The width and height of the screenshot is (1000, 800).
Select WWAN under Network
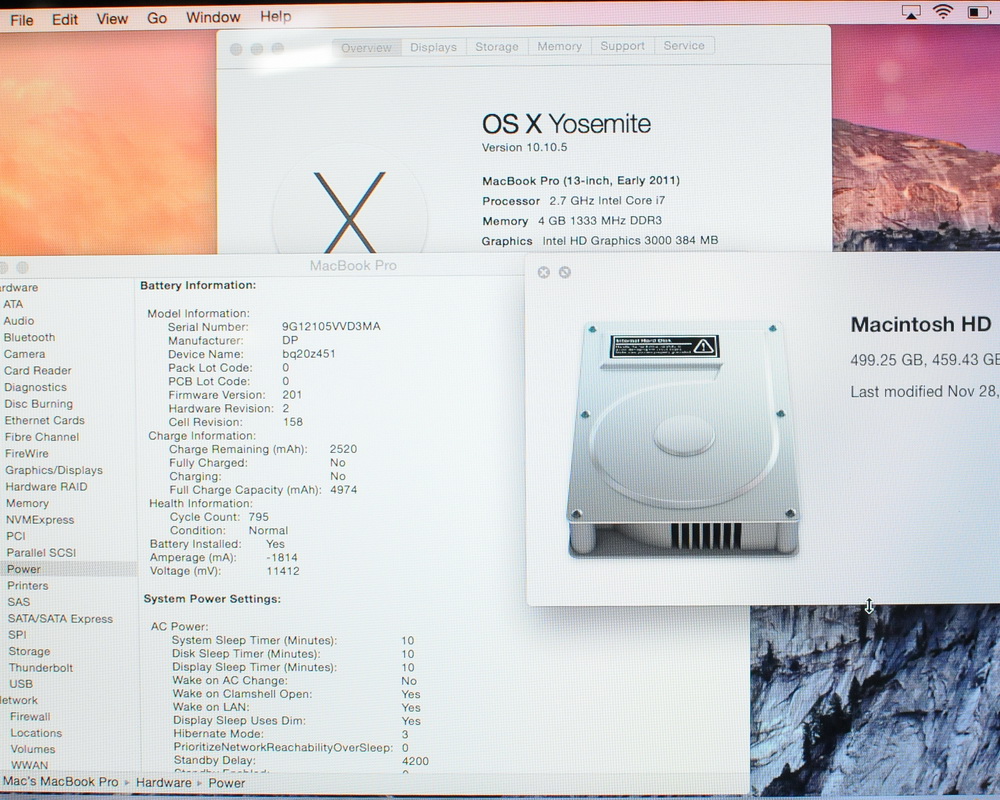[29, 765]
